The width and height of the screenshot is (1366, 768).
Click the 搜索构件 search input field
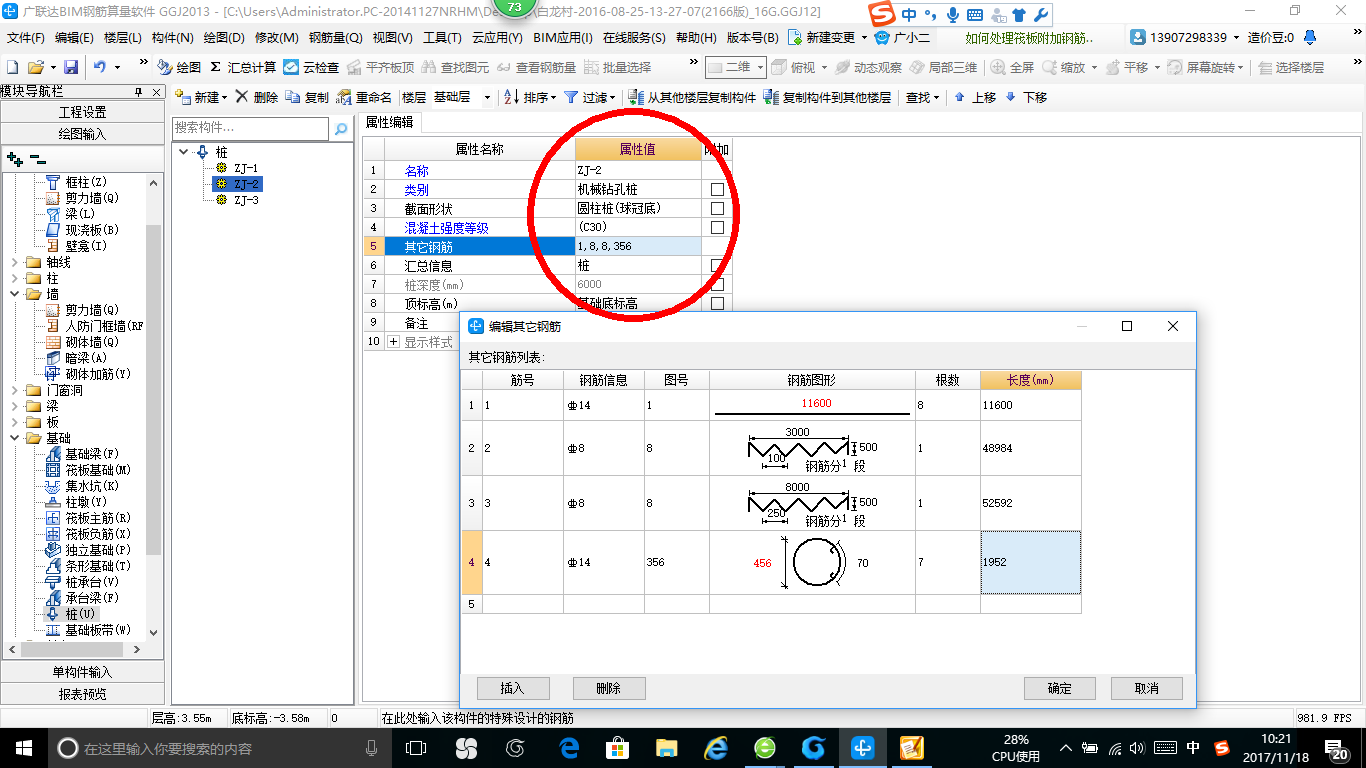point(250,128)
